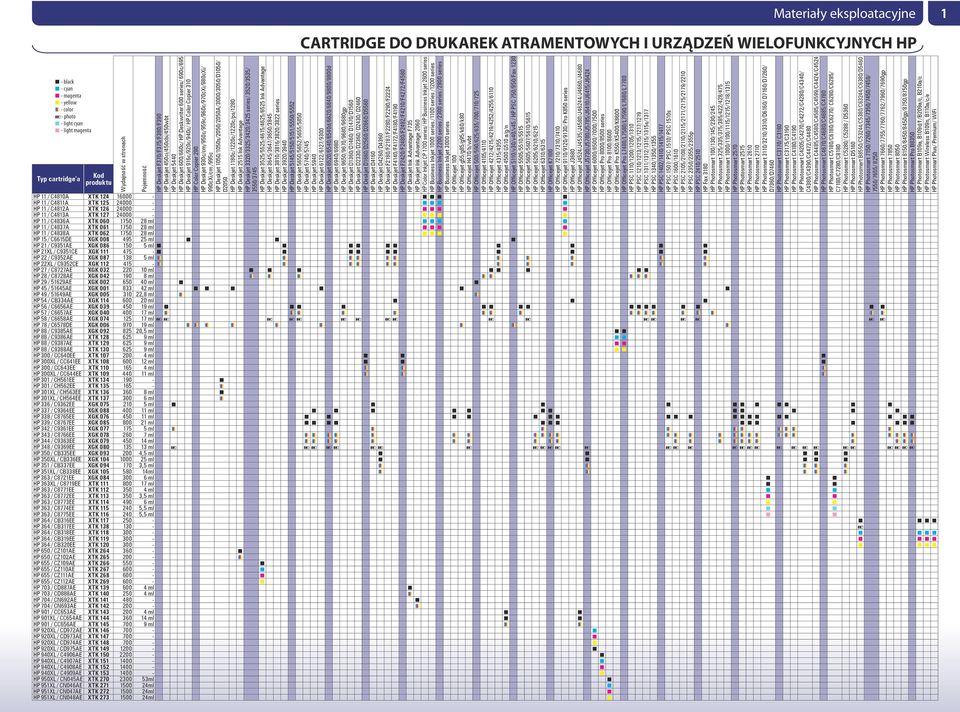
Task: Select product code XTK 134
Action: coord(98,380)
